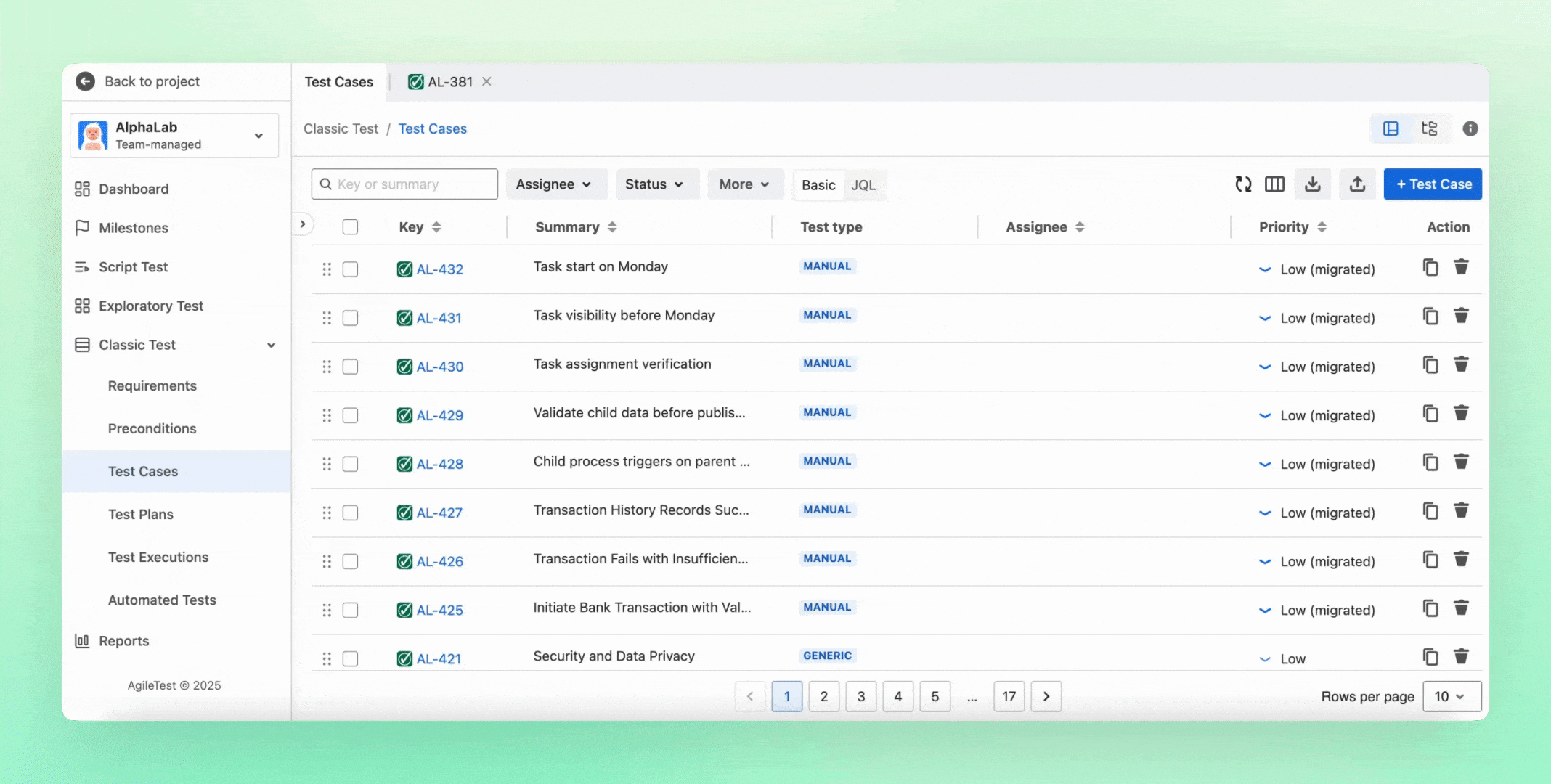The height and width of the screenshot is (784, 1551).
Task: Open the Classic Test breadcrumb link
Action: [341, 128]
